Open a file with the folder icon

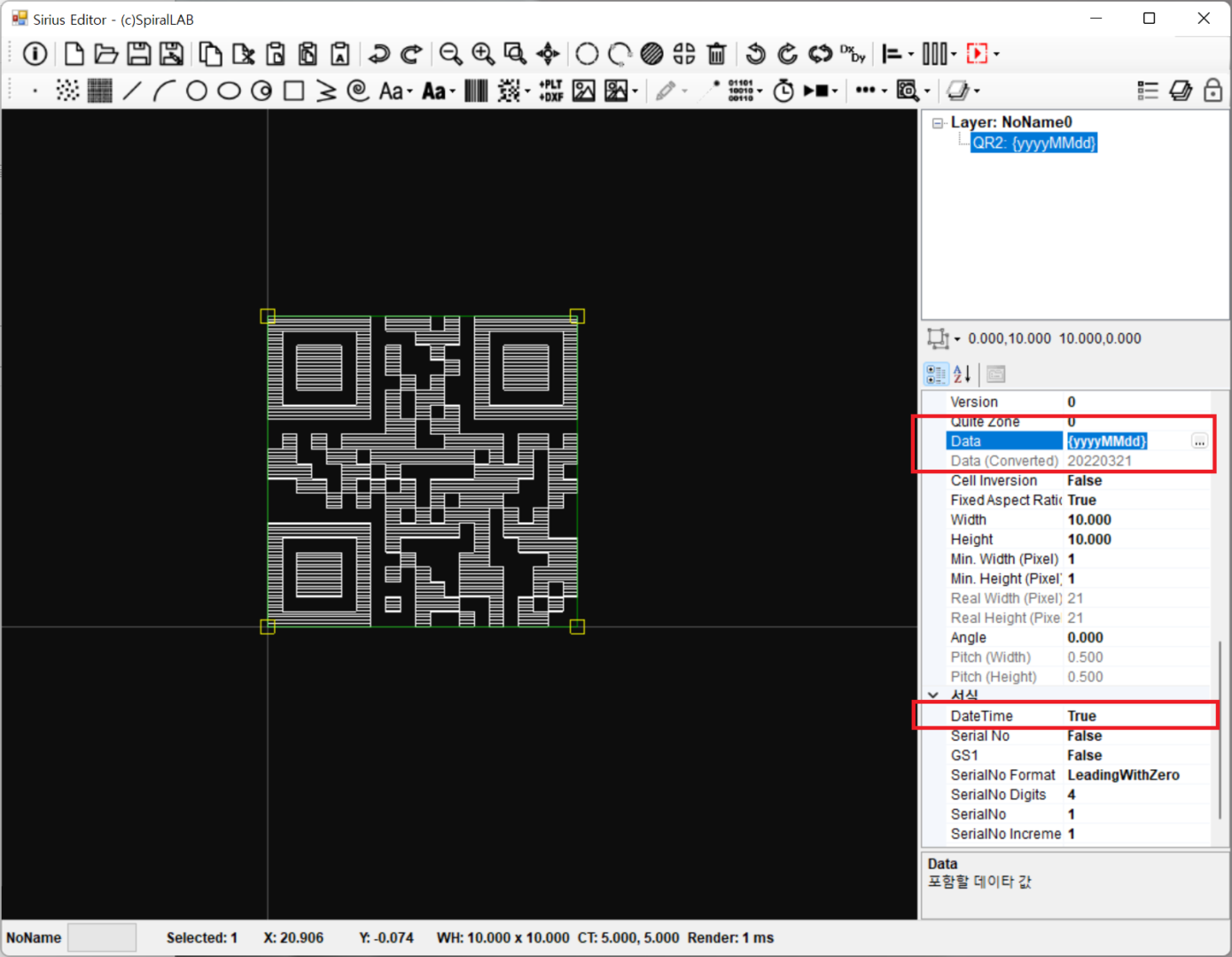click(106, 54)
